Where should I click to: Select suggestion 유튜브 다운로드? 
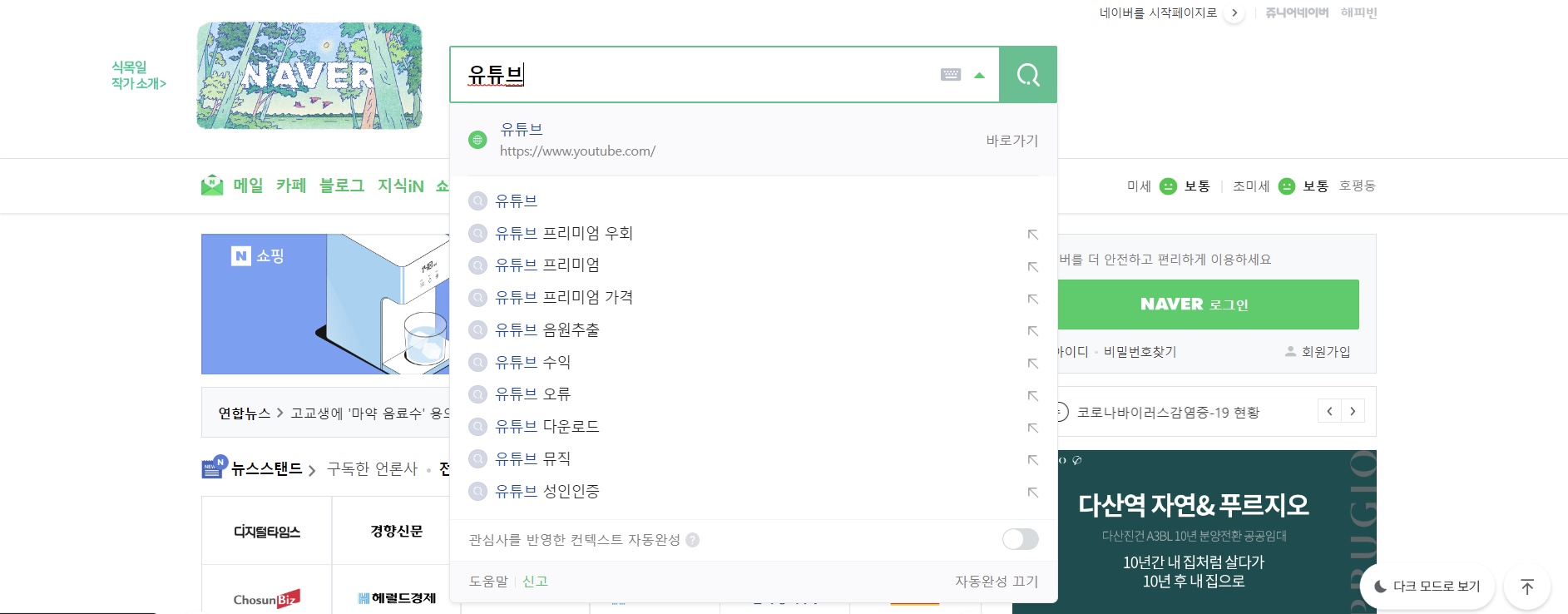pos(547,426)
